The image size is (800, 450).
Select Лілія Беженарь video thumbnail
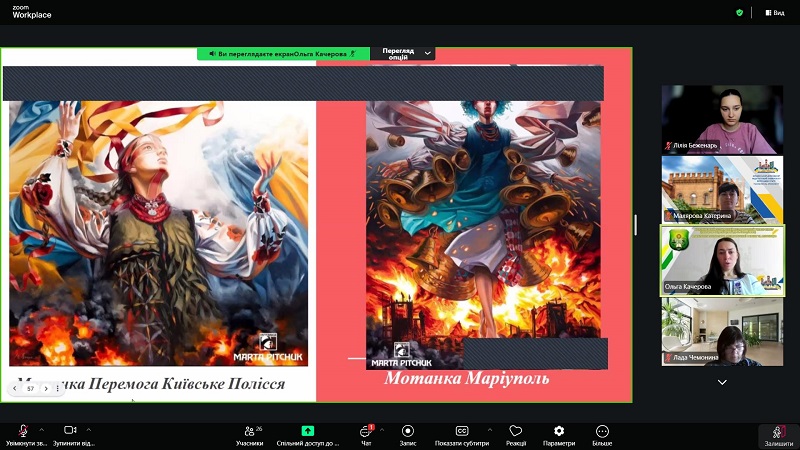pos(722,120)
